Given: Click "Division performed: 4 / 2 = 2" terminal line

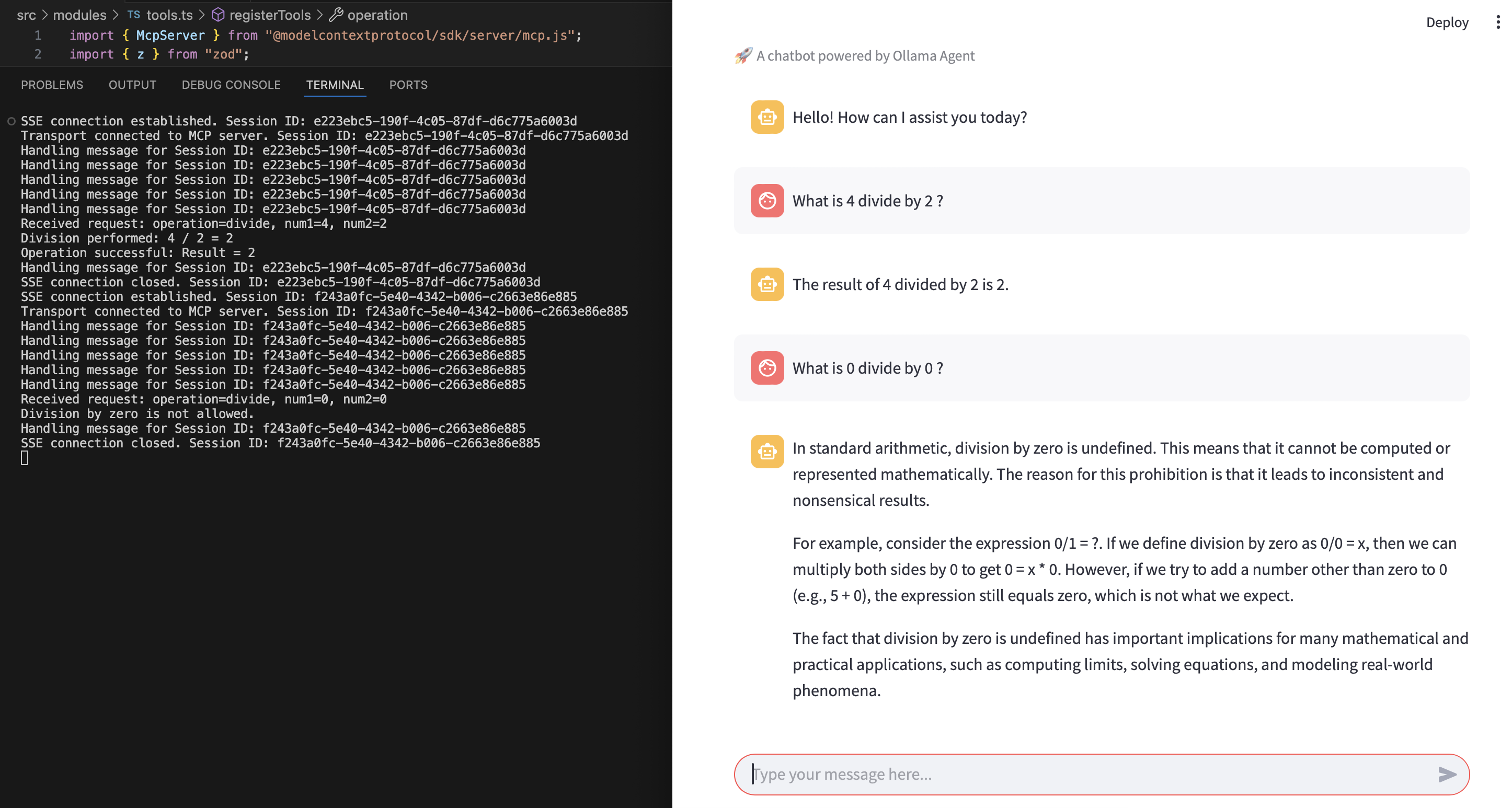Looking at the screenshot, I should coord(127,238).
